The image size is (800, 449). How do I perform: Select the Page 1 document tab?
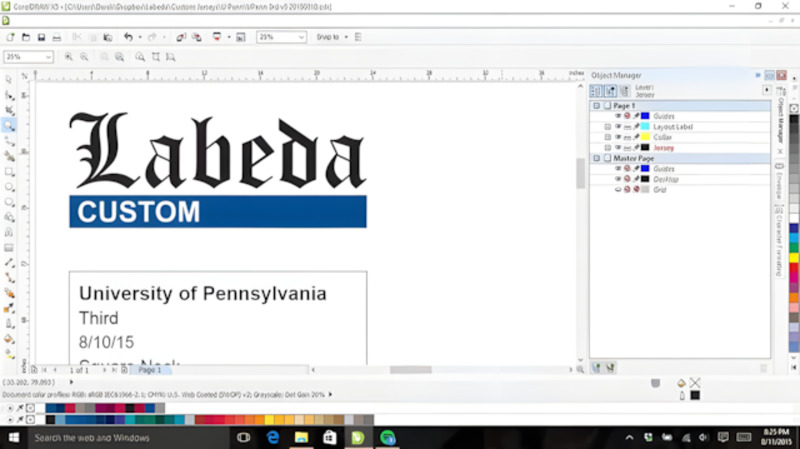tap(149, 370)
